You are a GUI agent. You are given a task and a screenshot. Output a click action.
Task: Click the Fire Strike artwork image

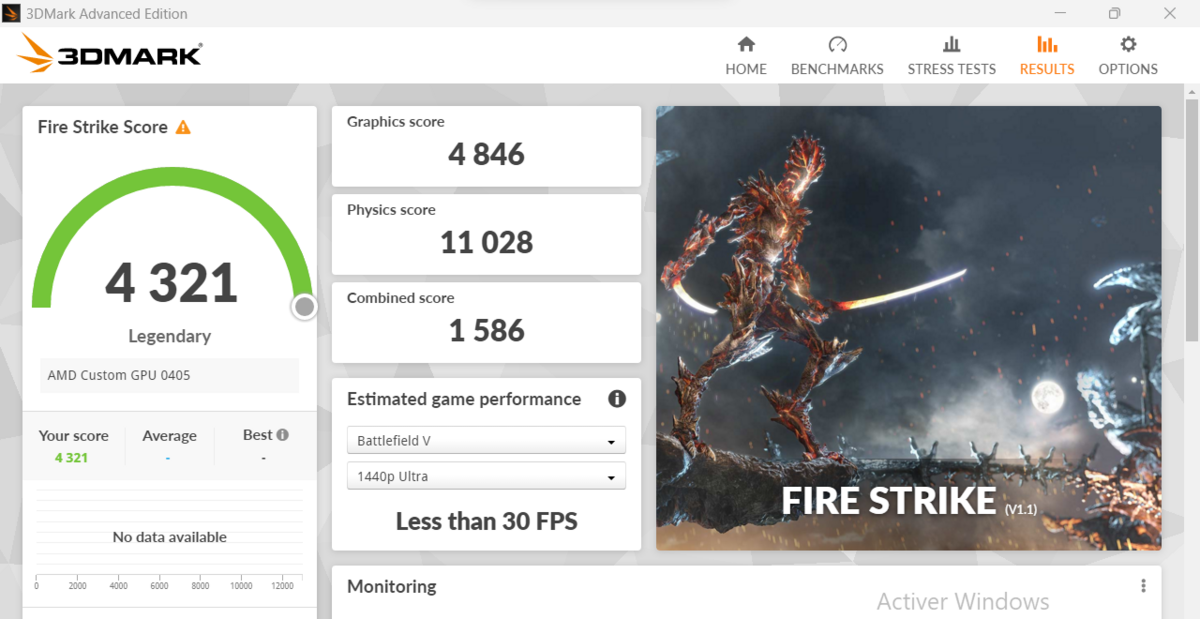point(909,328)
